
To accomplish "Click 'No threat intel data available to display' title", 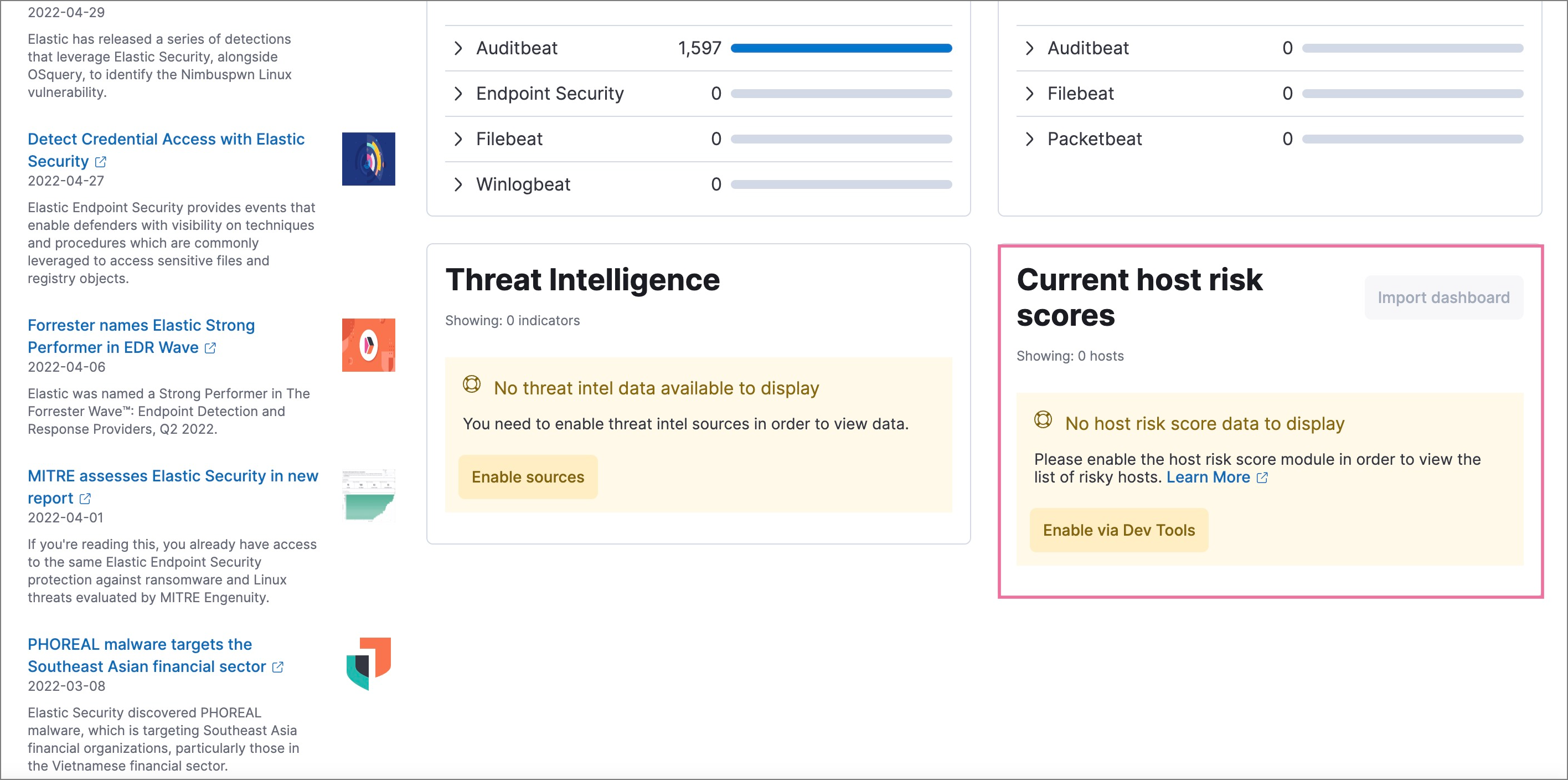I will point(656,388).
